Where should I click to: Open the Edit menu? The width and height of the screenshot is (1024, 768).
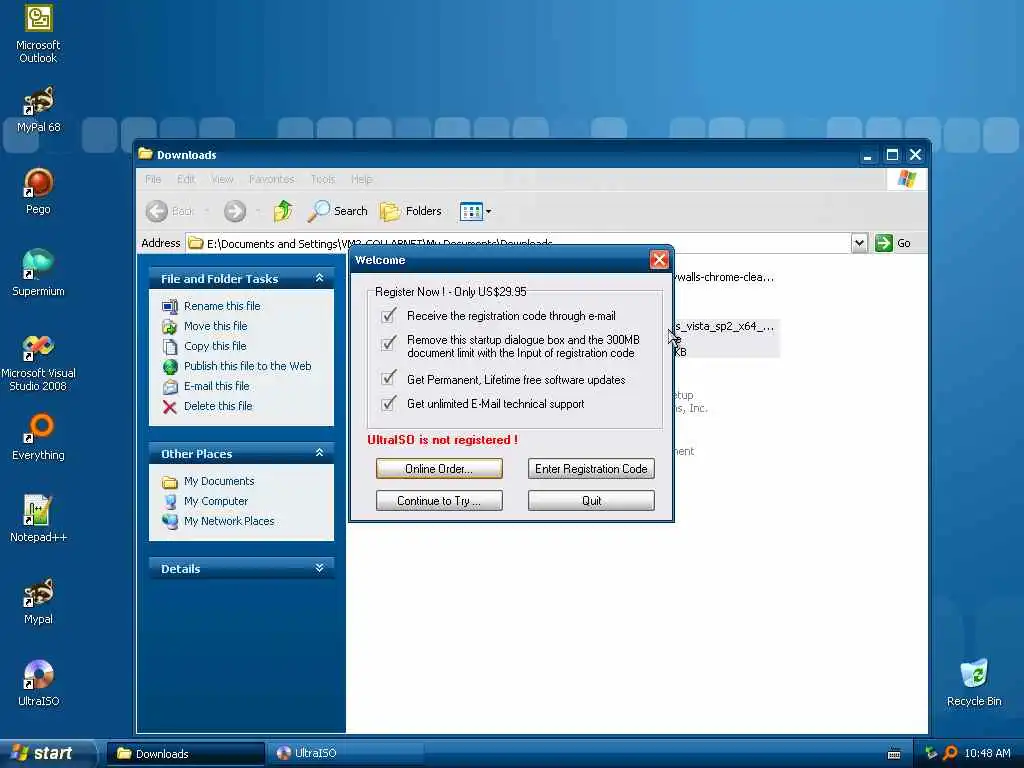[186, 179]
